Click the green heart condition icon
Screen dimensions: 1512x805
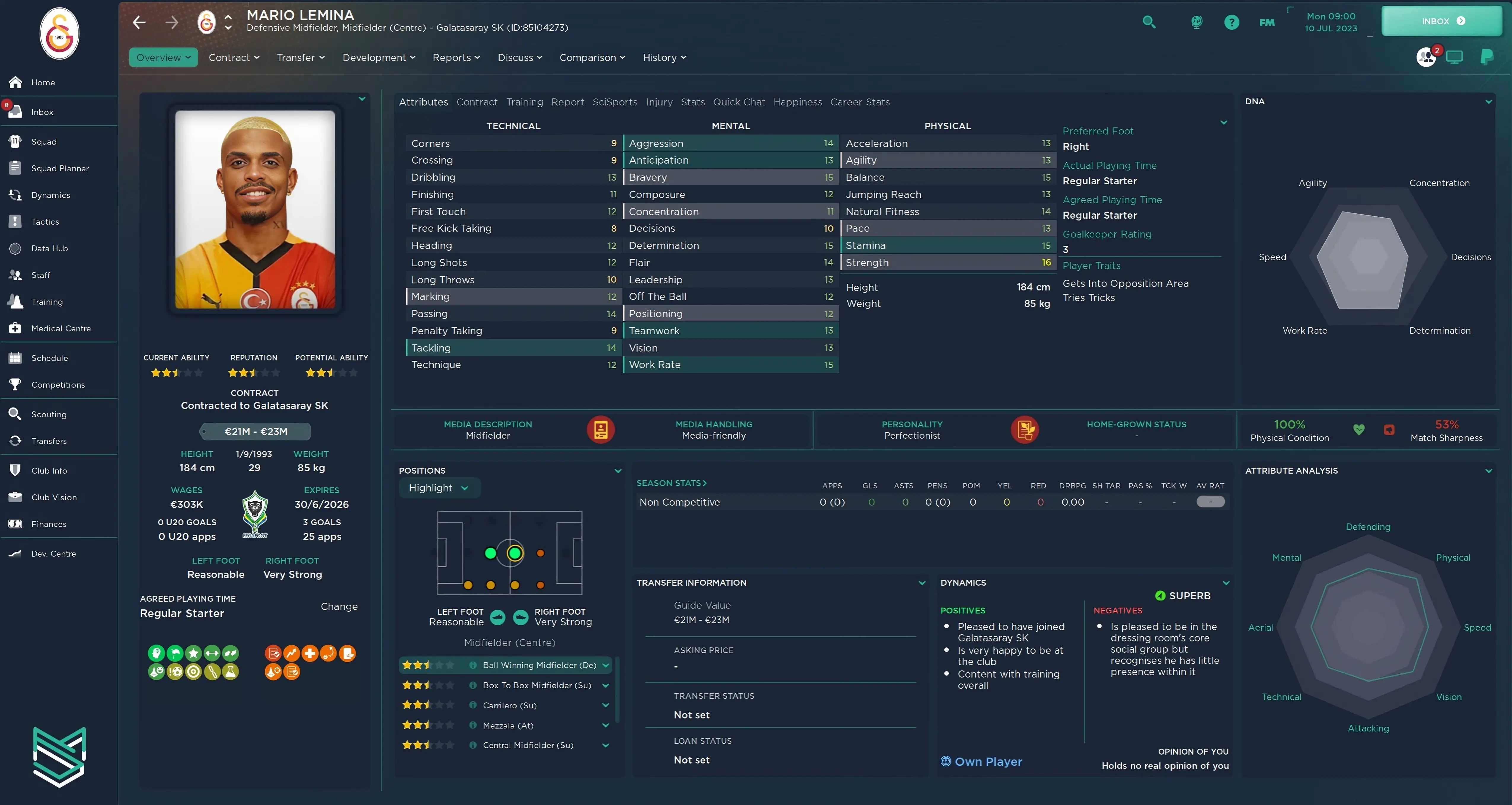pyautogui.click(x=1359, y=429)
